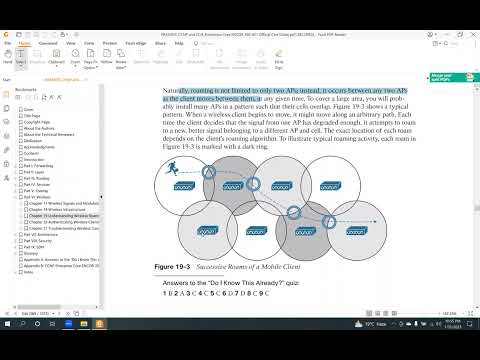Expand Part IV: Services bookmark
Screen dimensions: 480x360
pyautogui.click(x=16, y=185)
